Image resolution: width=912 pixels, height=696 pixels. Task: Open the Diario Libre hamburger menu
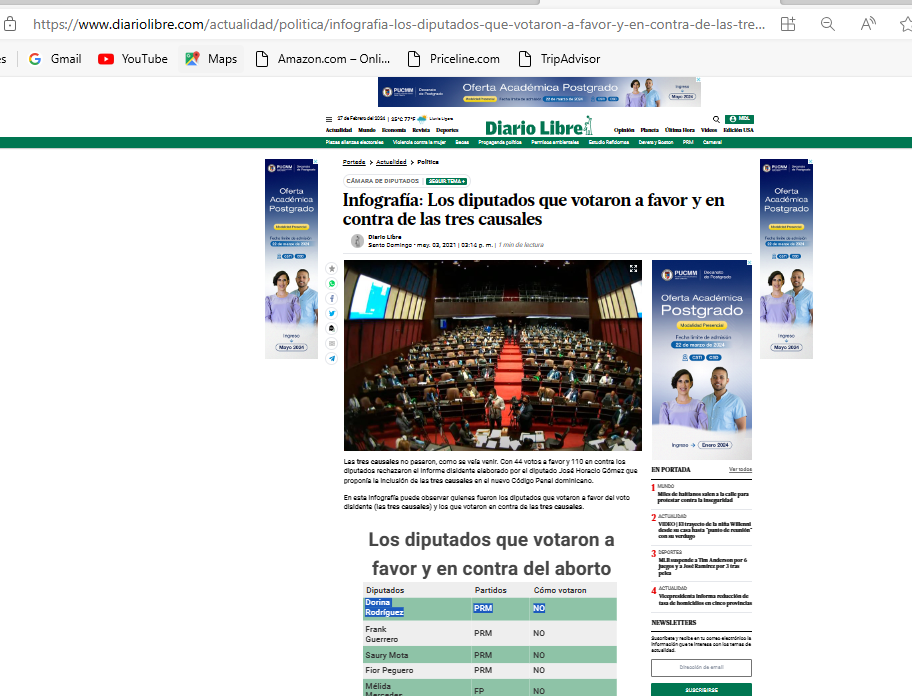click(329, 119)
